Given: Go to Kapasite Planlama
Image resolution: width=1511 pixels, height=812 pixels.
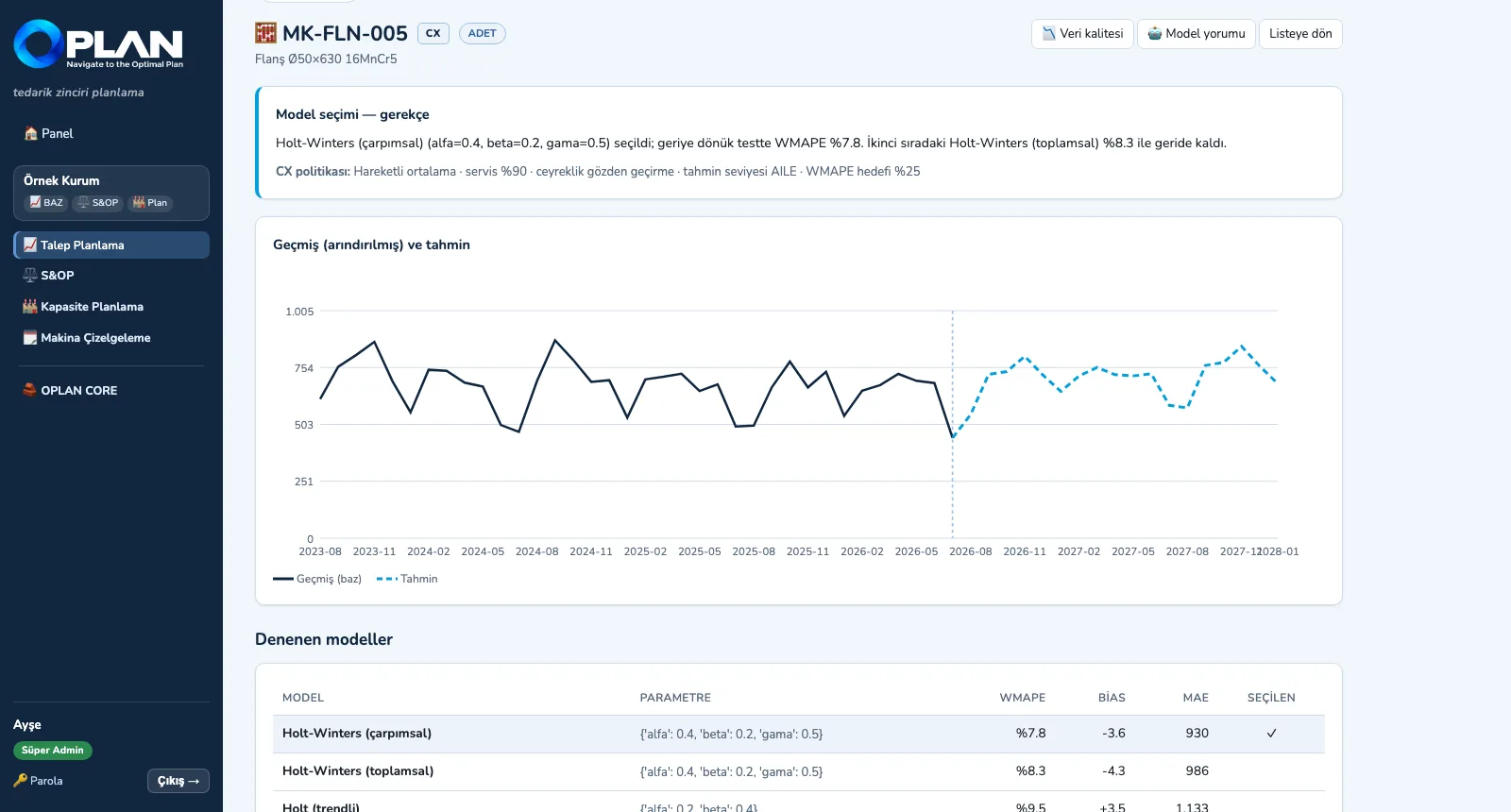Looking at the screenshot, I should click(x=111, y=307).
